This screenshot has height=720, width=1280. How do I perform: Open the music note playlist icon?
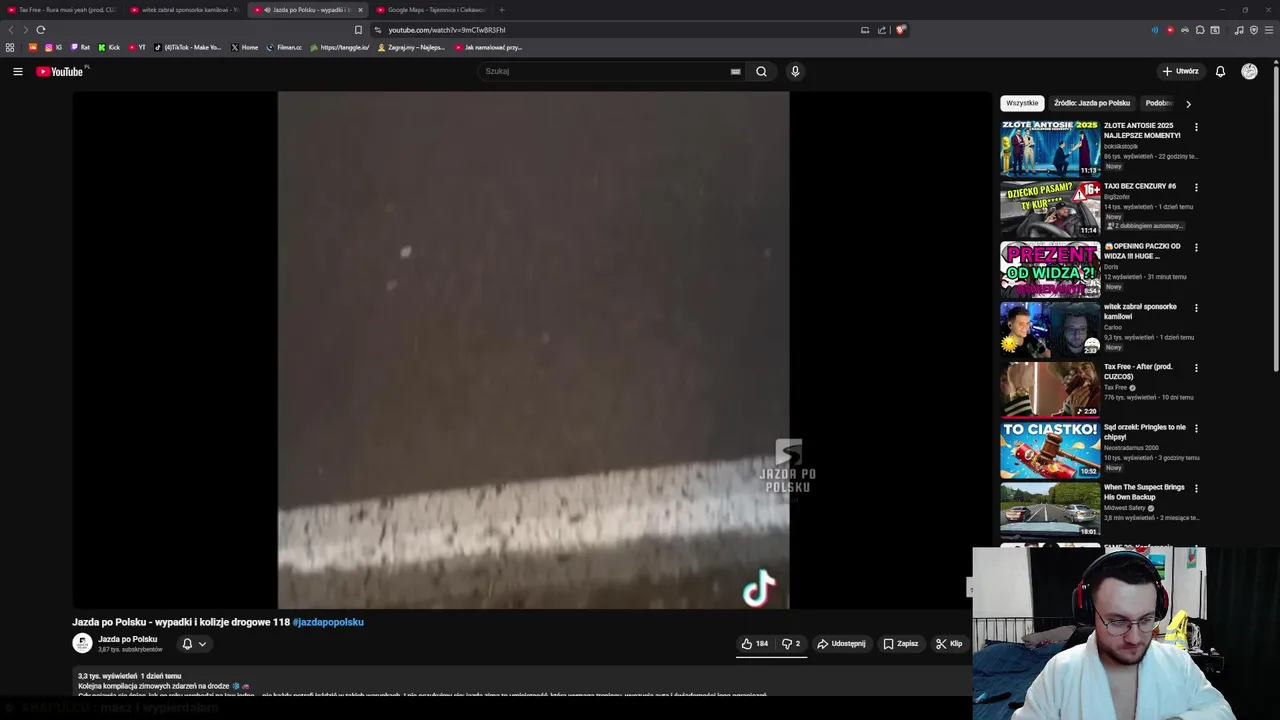click(1239, 30)
